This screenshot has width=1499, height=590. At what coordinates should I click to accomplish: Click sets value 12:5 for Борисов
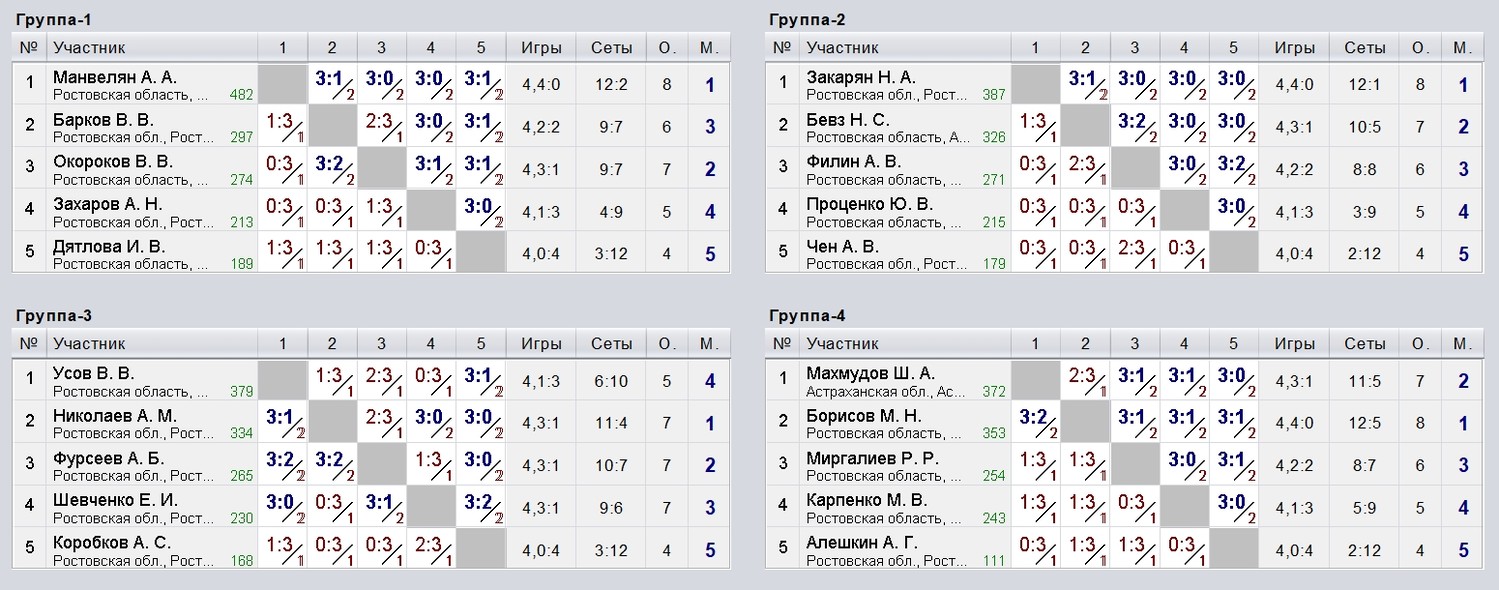1365,423
